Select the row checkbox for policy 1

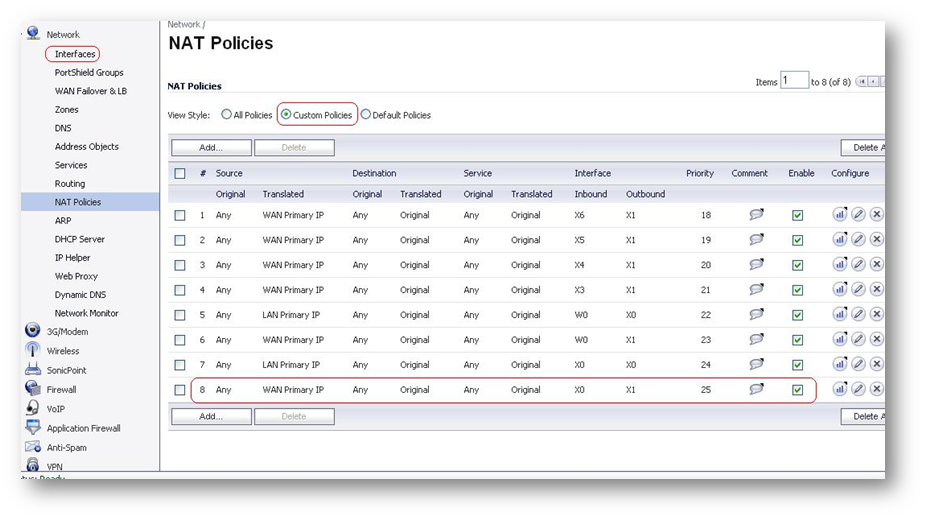click(x=180, y=215)
